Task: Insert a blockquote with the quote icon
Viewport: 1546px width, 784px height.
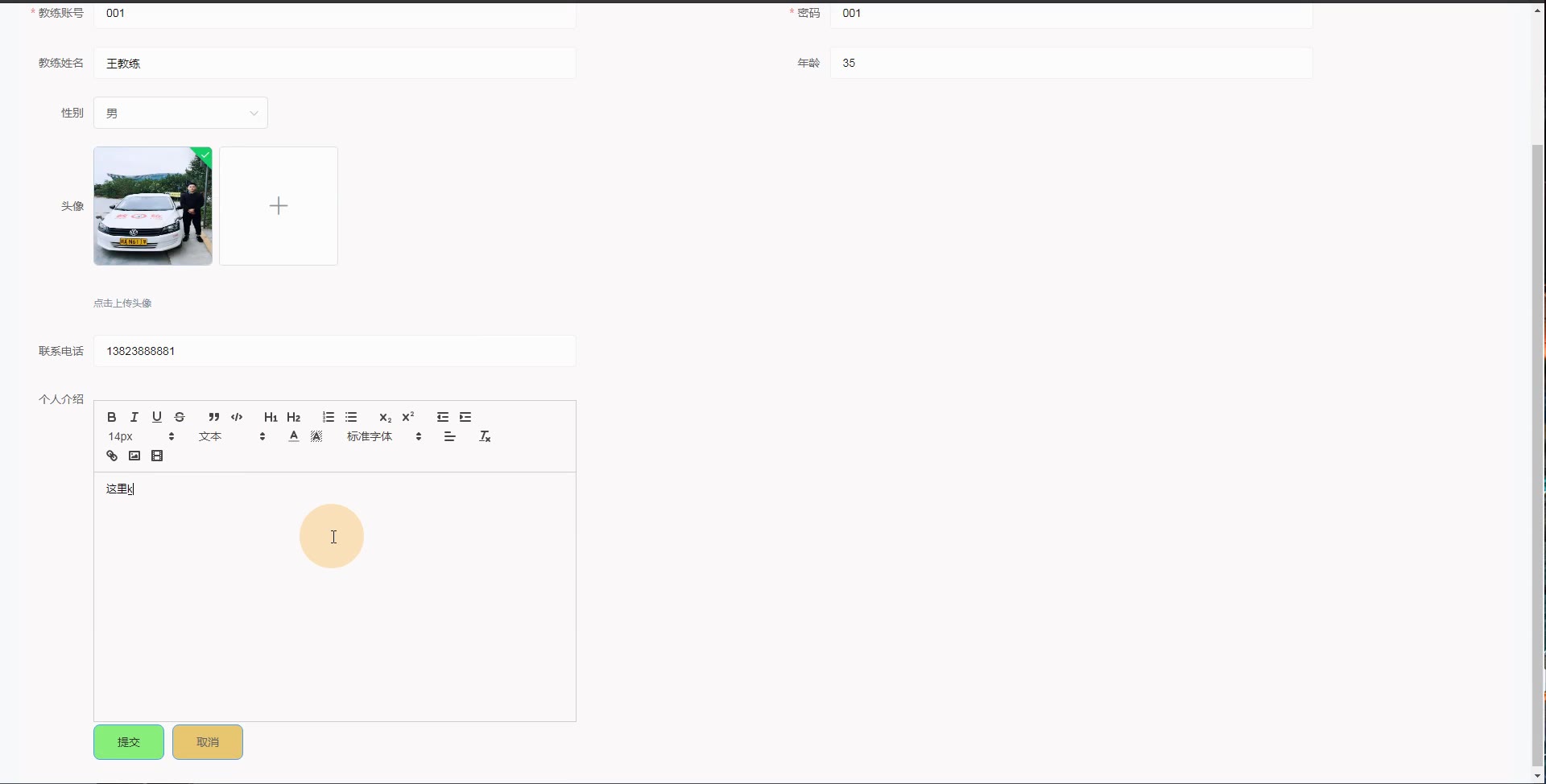Action: (213, 417)
